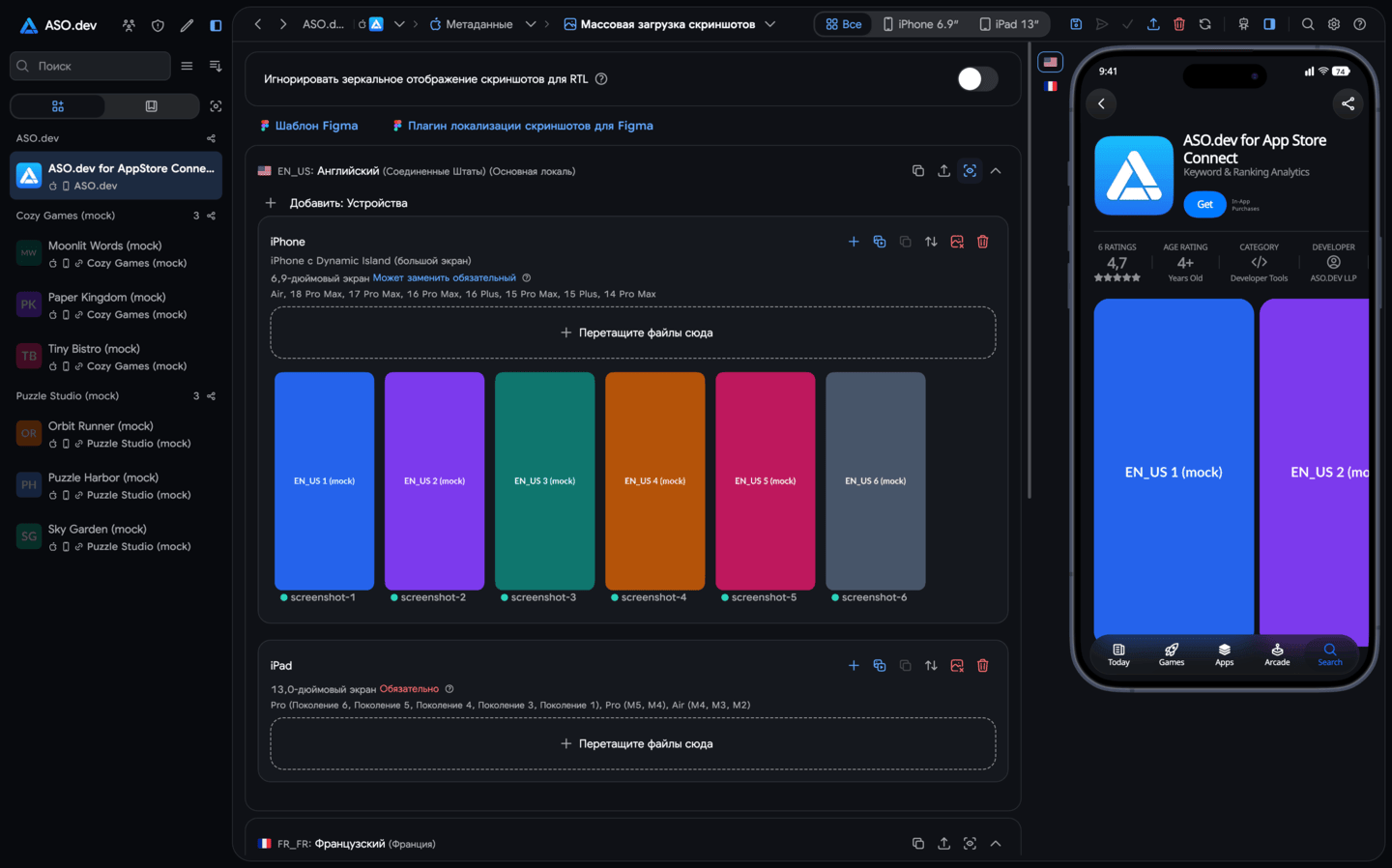
Task: Click the Get button in the phone preview
Action: [1204, 204]
